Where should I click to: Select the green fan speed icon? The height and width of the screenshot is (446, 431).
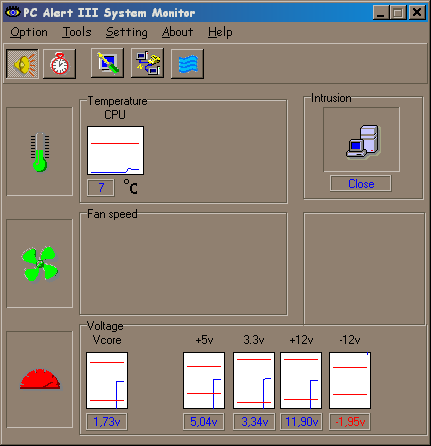pyautogui.click(x=40, y=264)
